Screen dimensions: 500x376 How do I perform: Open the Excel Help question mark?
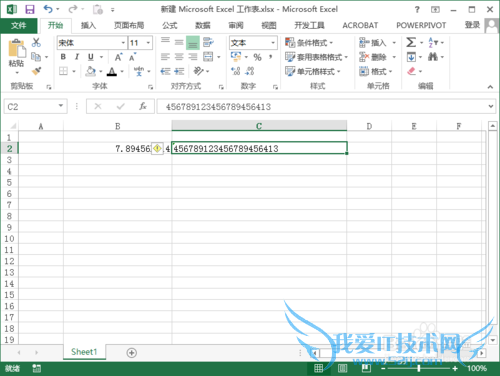pyautogui.click(x=417, y=10)
